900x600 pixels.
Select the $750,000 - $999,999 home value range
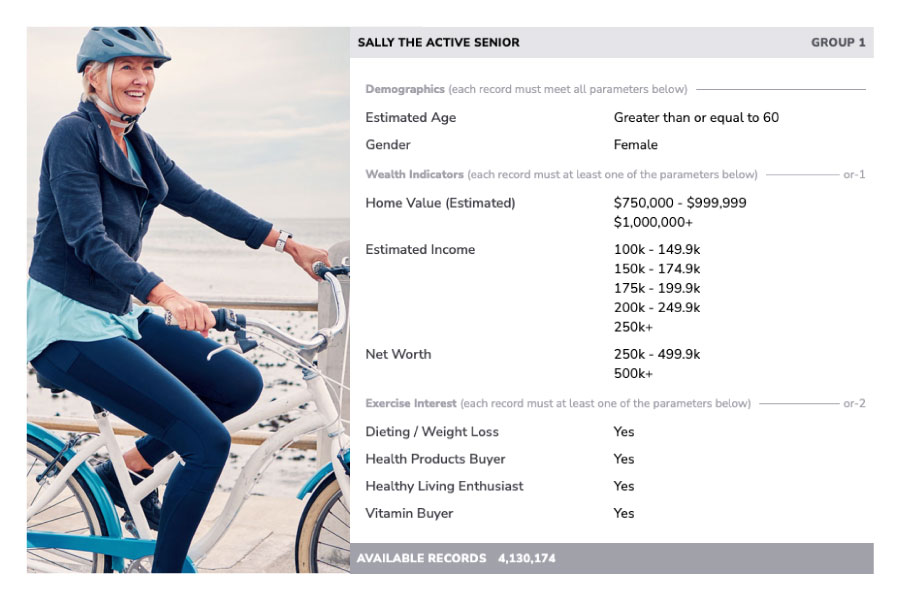(680, 203)
